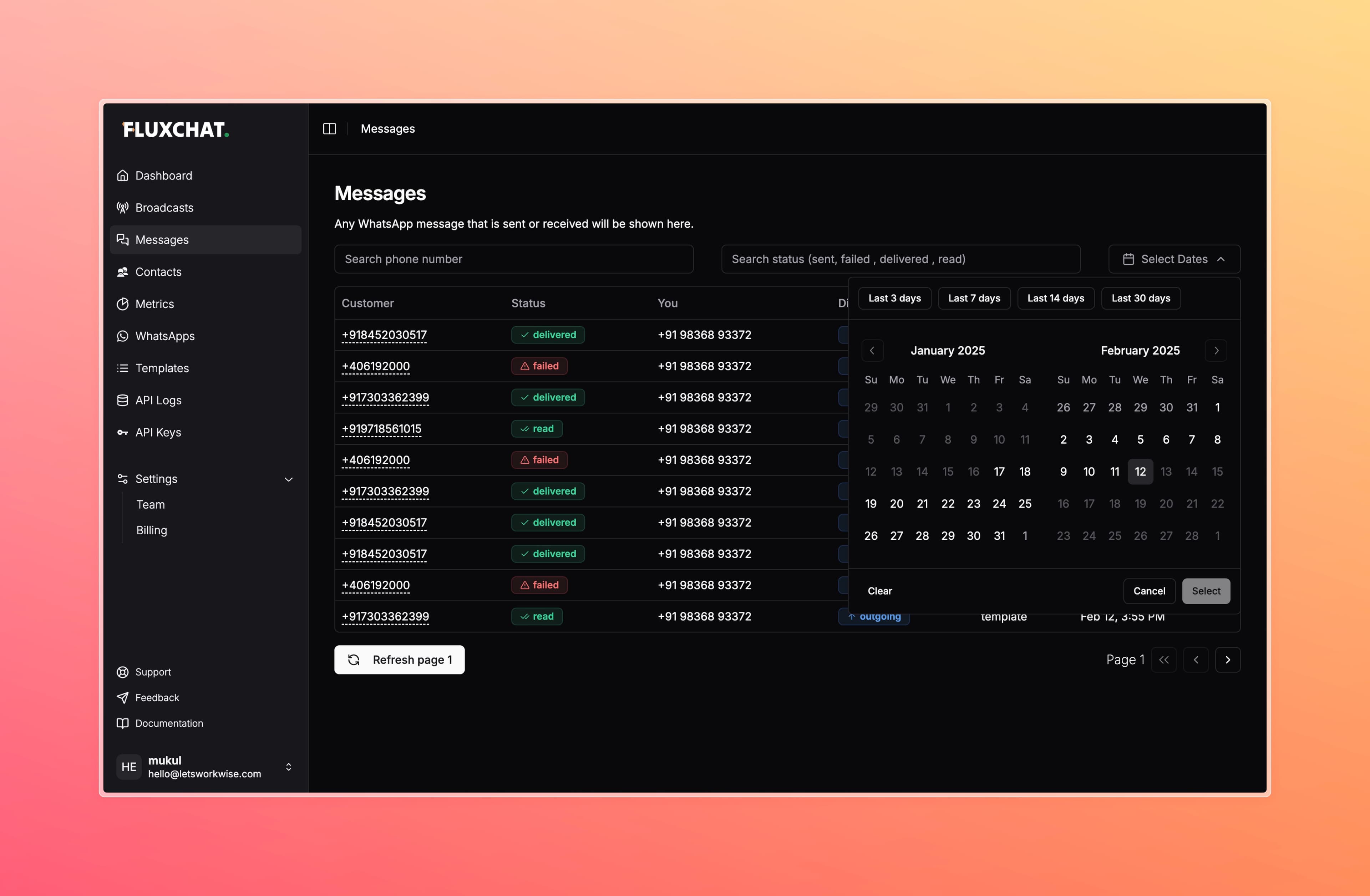Open WhatsApps section icon
The image size is (1370, 896).
pyautogui.click(x=123, y=336)
